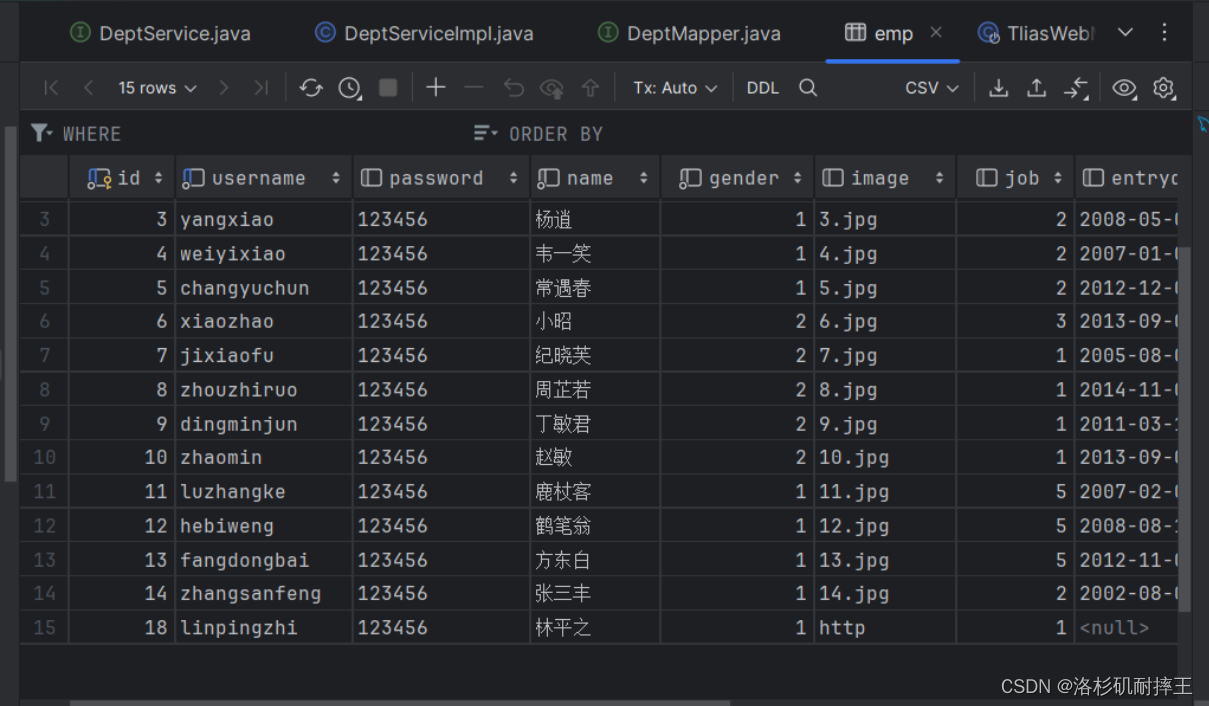Go to previous page arrow
The height and width of the screenshot is (706, 1209).
(88, 88)
